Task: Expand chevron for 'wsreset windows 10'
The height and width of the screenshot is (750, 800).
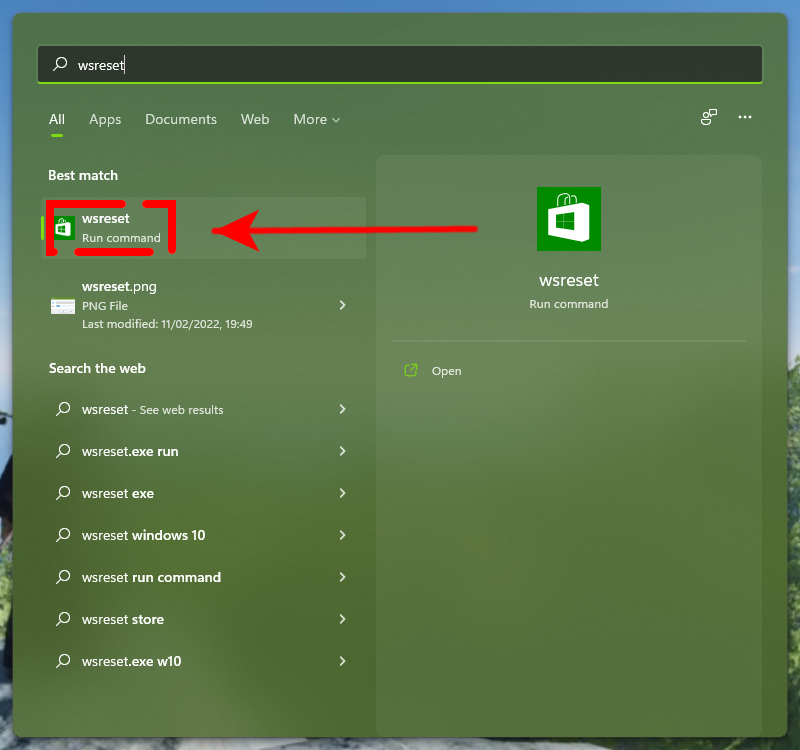Action: coord(342,535)
